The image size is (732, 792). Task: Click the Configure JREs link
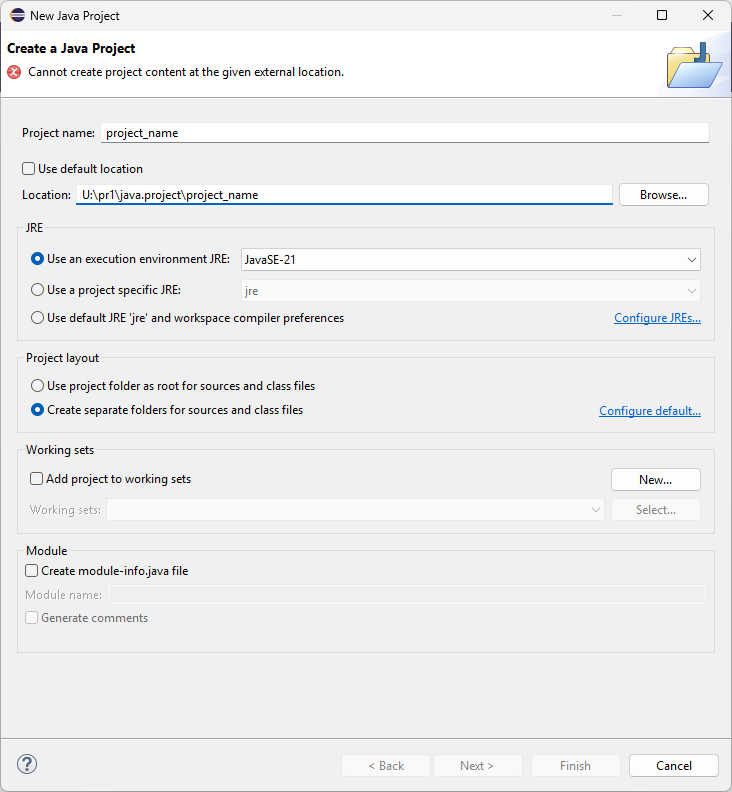click(657, 318)
